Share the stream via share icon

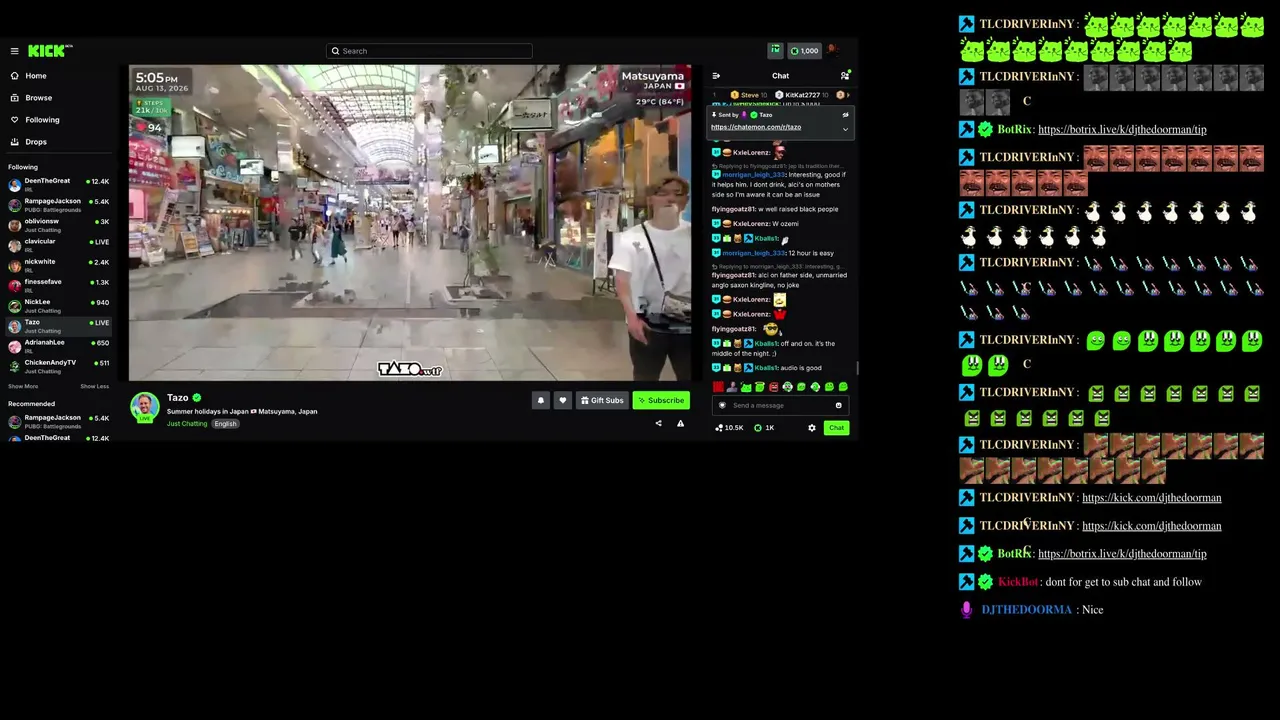pos(658,424)
